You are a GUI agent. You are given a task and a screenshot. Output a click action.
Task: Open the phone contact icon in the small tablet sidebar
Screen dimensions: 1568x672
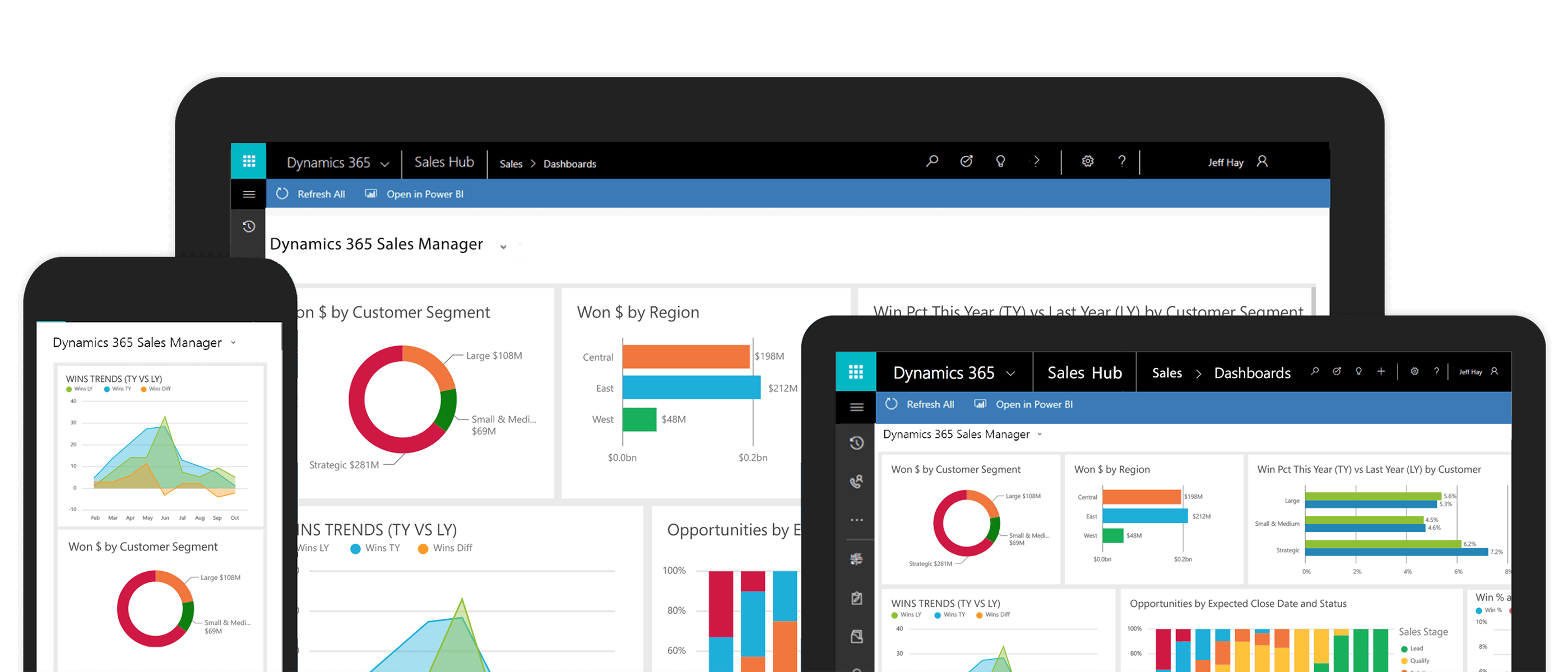coord(856,482)
